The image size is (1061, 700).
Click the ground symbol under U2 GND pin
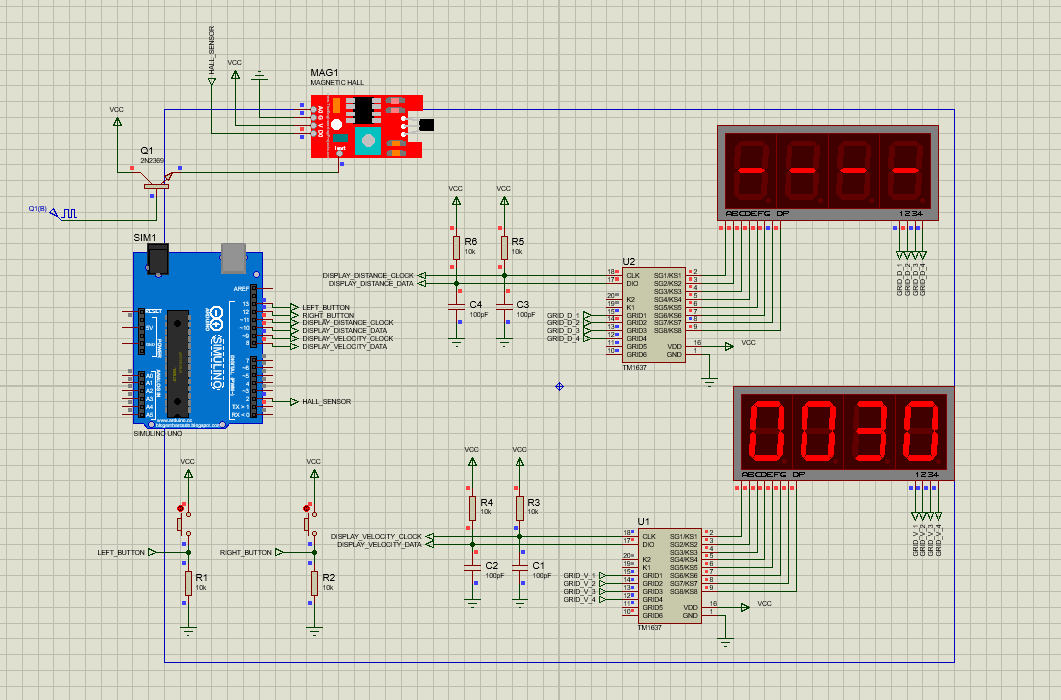[709, 382]
